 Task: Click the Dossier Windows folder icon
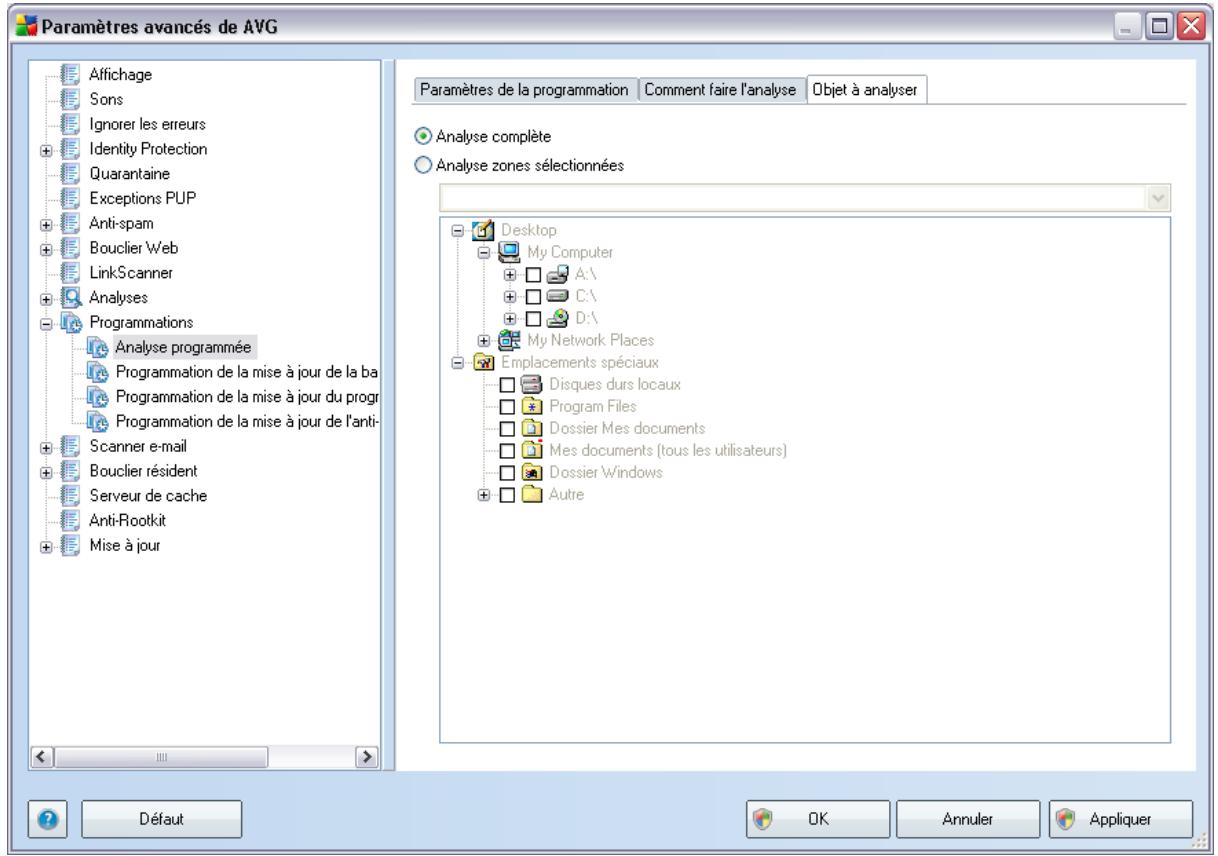[x=532, y=472]
